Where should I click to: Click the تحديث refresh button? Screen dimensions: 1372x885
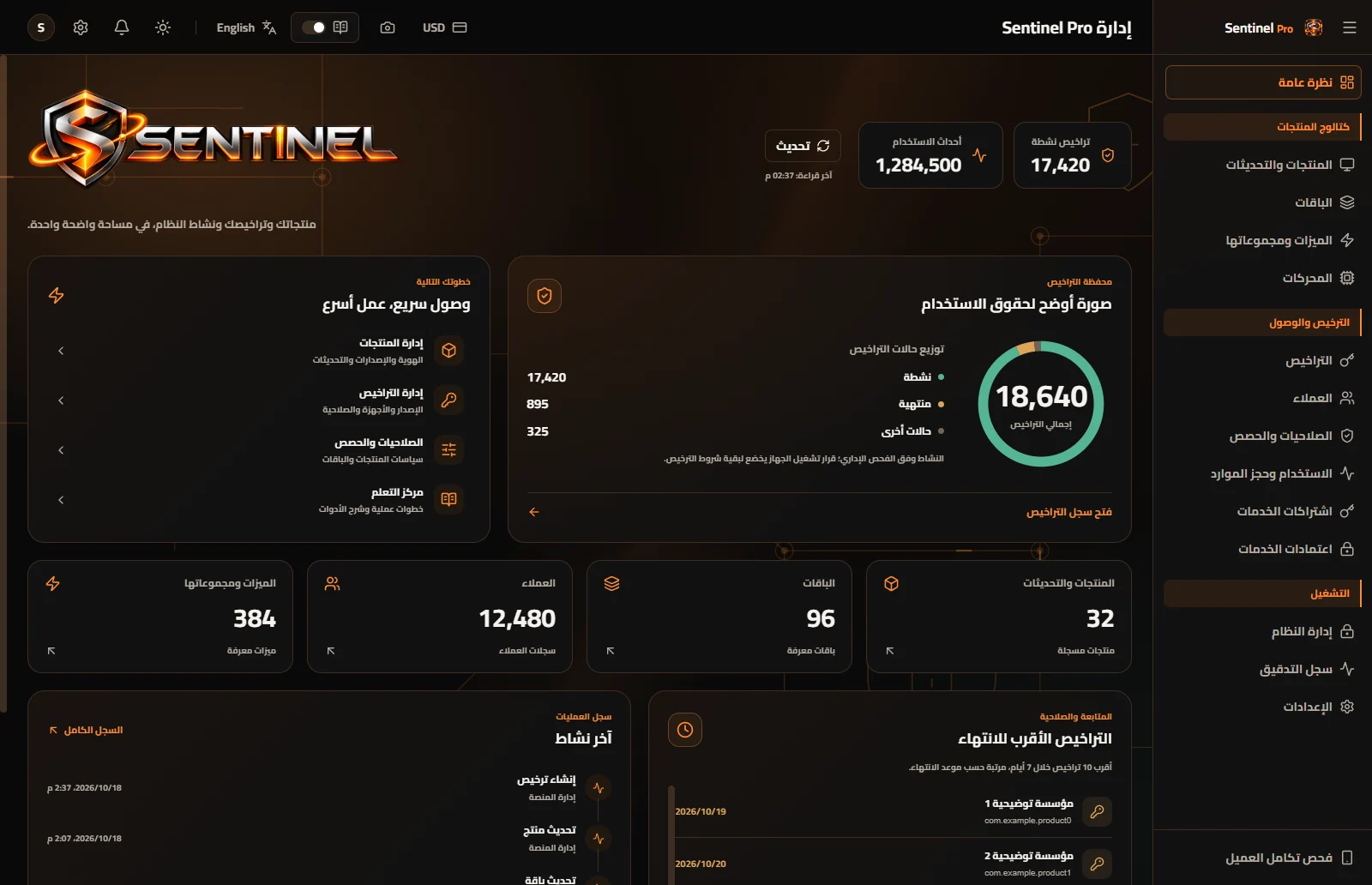(803, 146)
